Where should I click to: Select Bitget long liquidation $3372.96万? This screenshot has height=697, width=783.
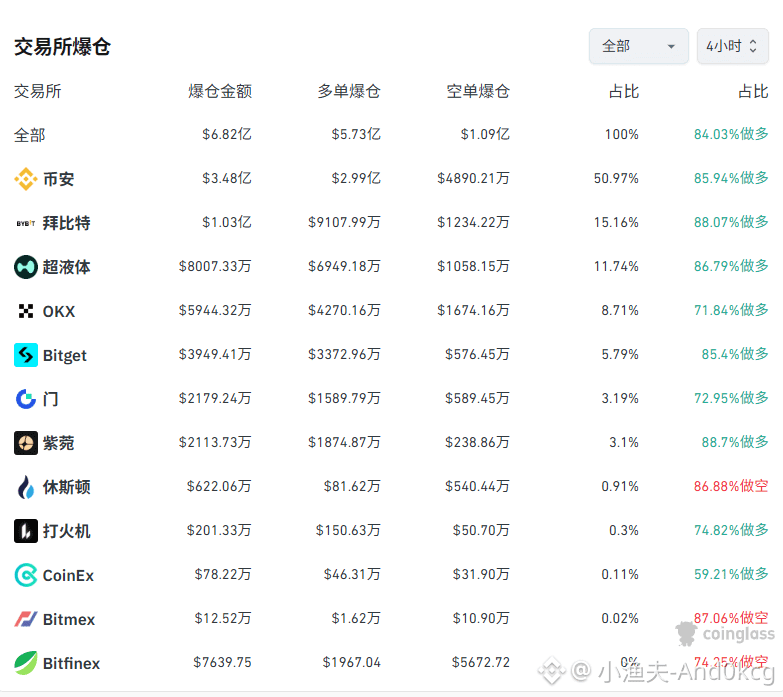tap(345, 354)
